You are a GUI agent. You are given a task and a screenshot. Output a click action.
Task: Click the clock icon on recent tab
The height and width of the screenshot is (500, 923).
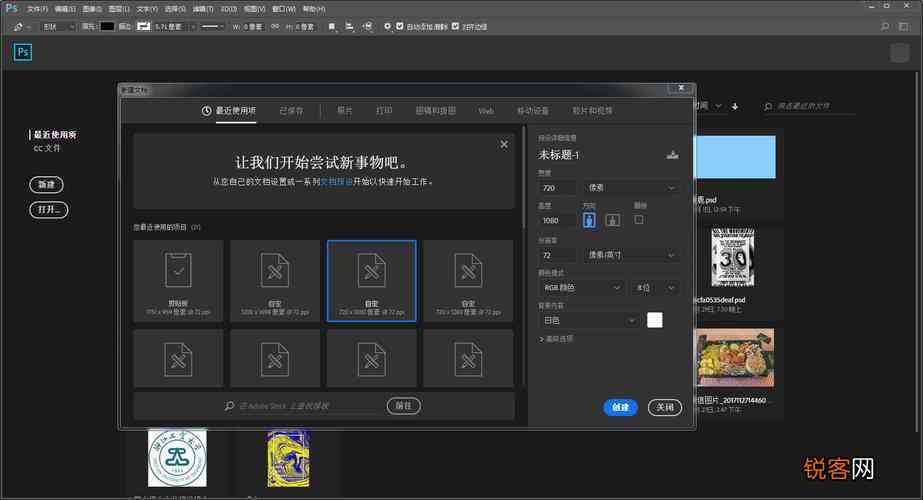tap(206, 111)
